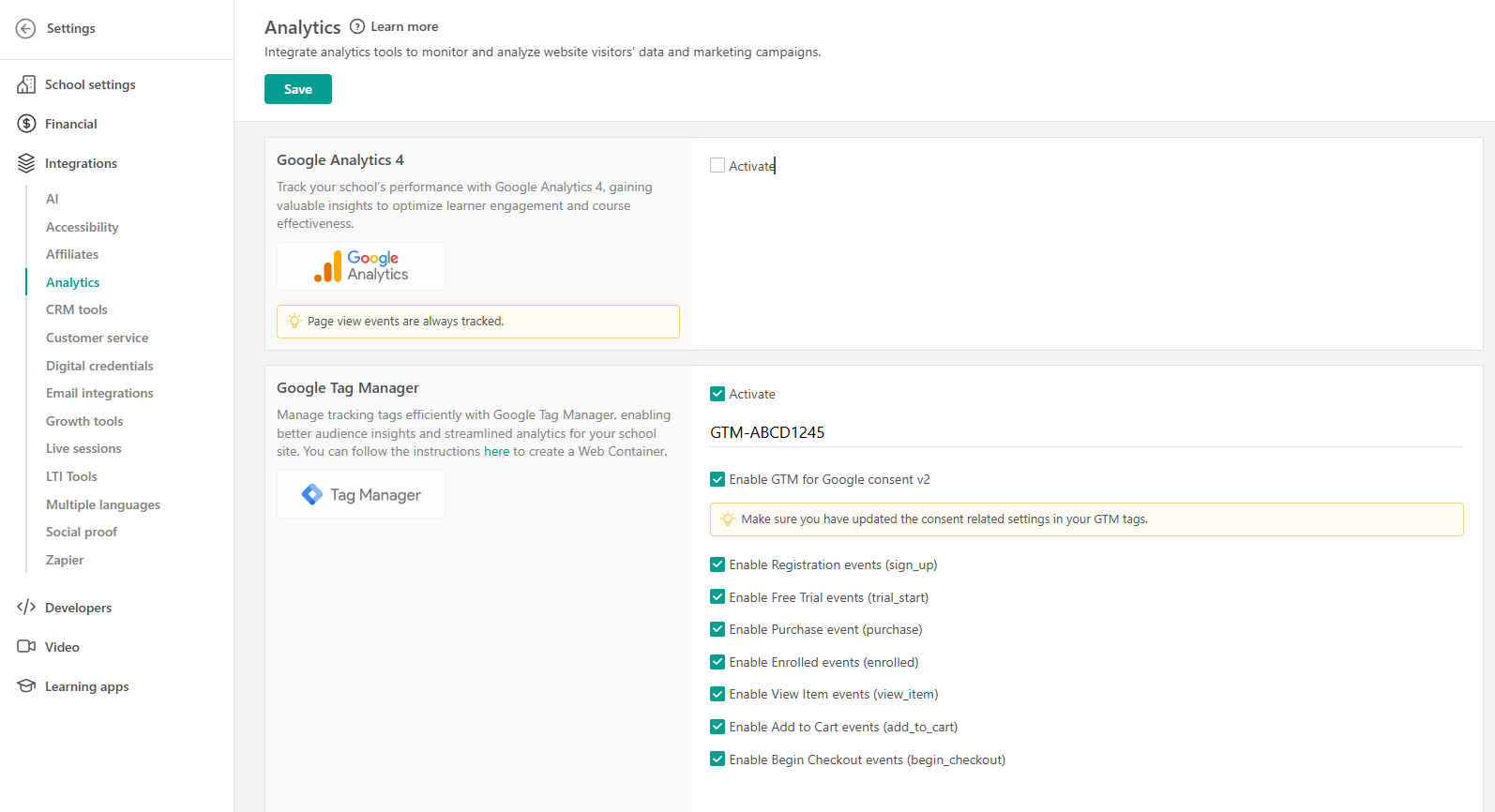Viewport: 1495px width, 812px height.
Task: Toggle Enable Enrolled events checkbox
Action: point(717,662)
